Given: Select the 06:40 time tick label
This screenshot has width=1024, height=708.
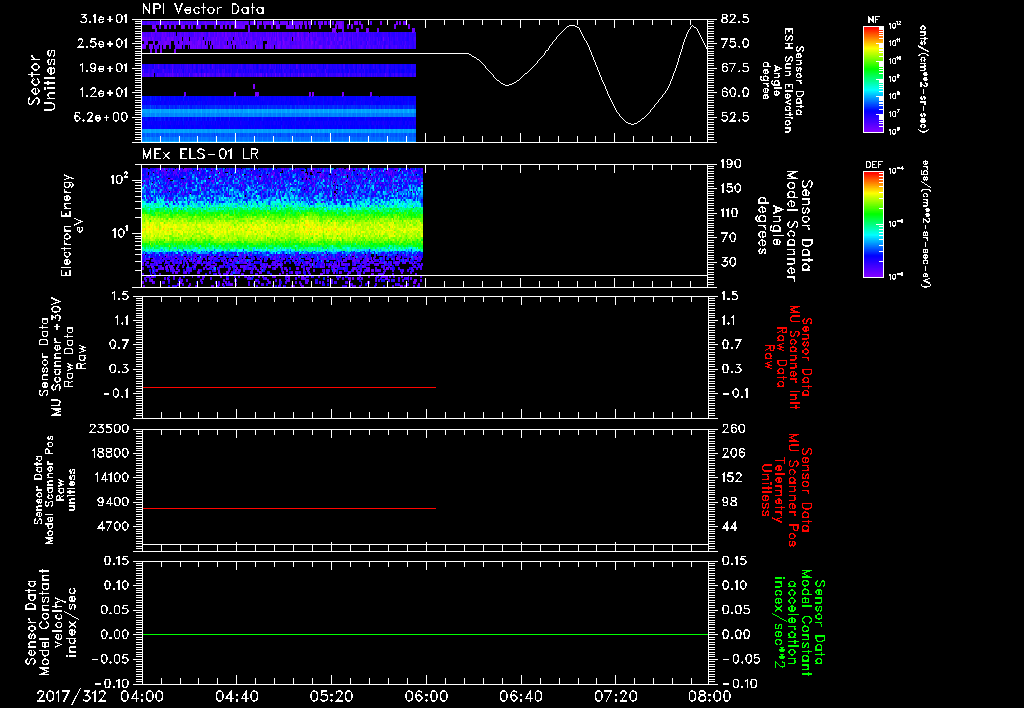Looking at the screenshot, I should [x=520, y=696].
